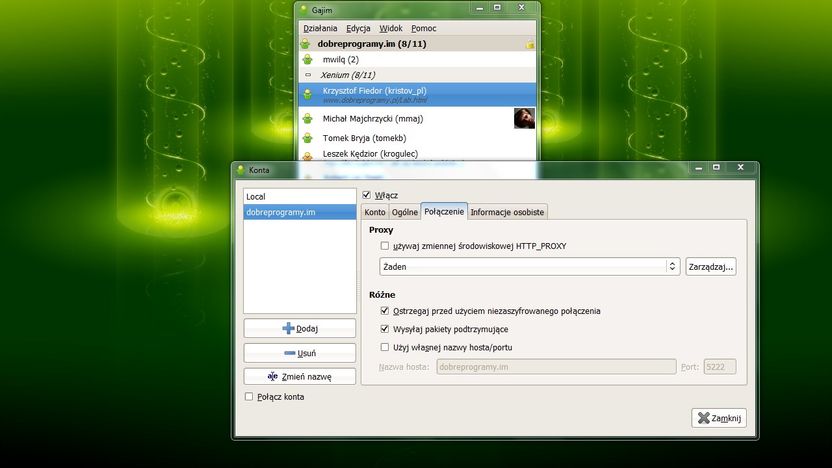The image size is (832, 468).
Task: Click the status icon beside Tomek Bryja
Action: [x=307, y=138]
